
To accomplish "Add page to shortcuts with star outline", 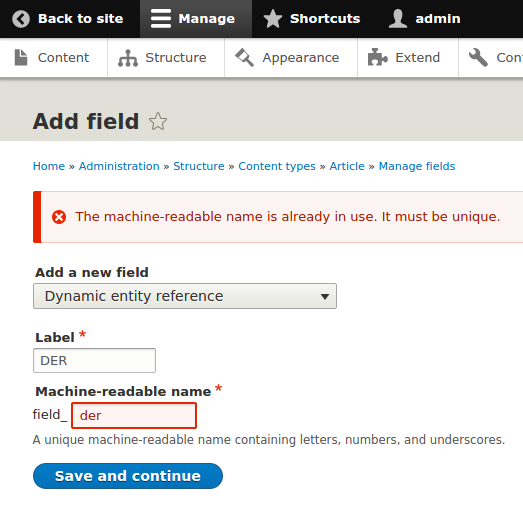I will pos(158,121).
